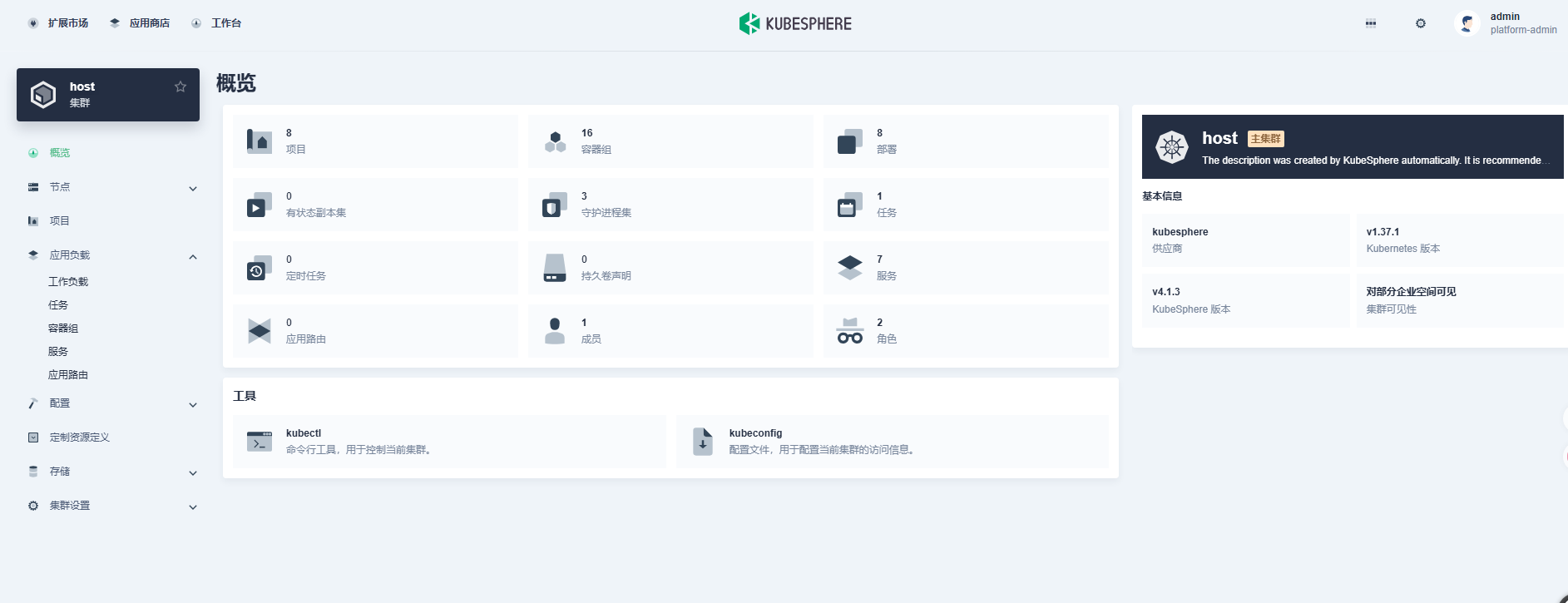
Task: Click the kubectl tool title
Action: click(304, 433)
